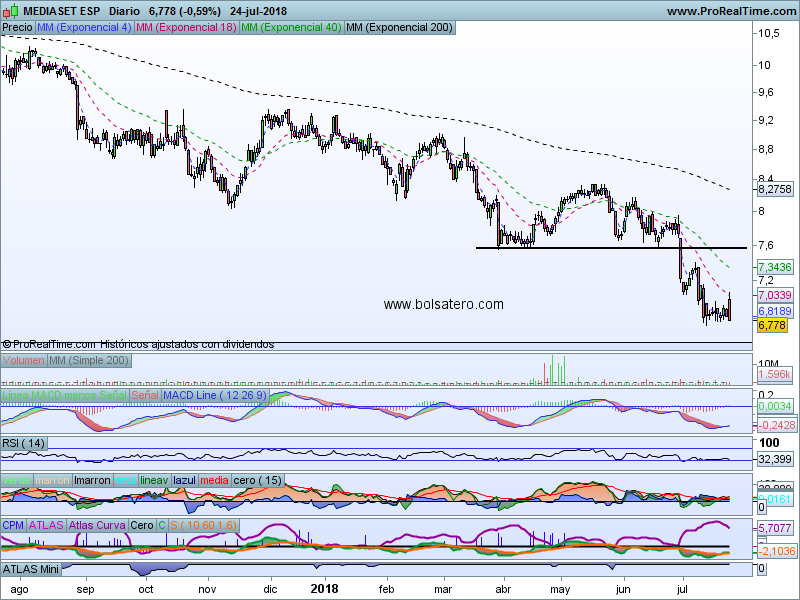The width and height of the screenshot is (800, 600).
Task: Click the green 7,3436 moving average value tag
Action: (775, 267)
